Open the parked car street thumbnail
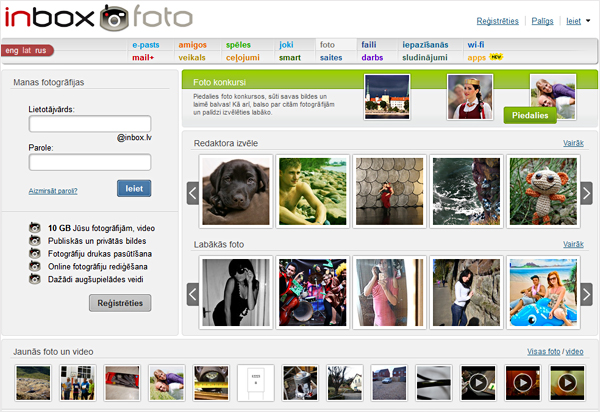Image resolution: width=600 pixels, height=412 pixels. (x=389, y=383)
